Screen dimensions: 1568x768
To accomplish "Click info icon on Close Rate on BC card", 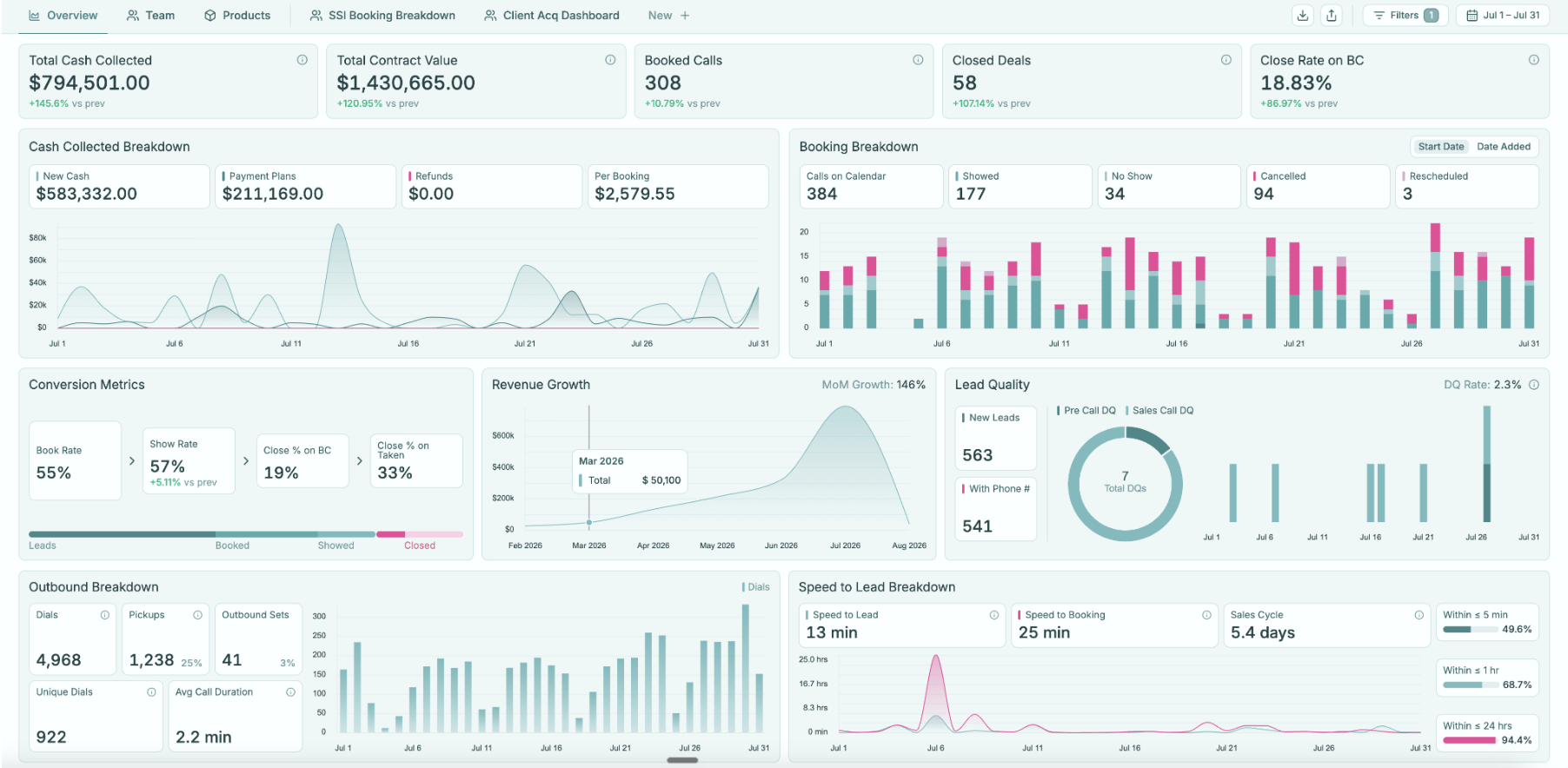I will [x=1534, y=60].
